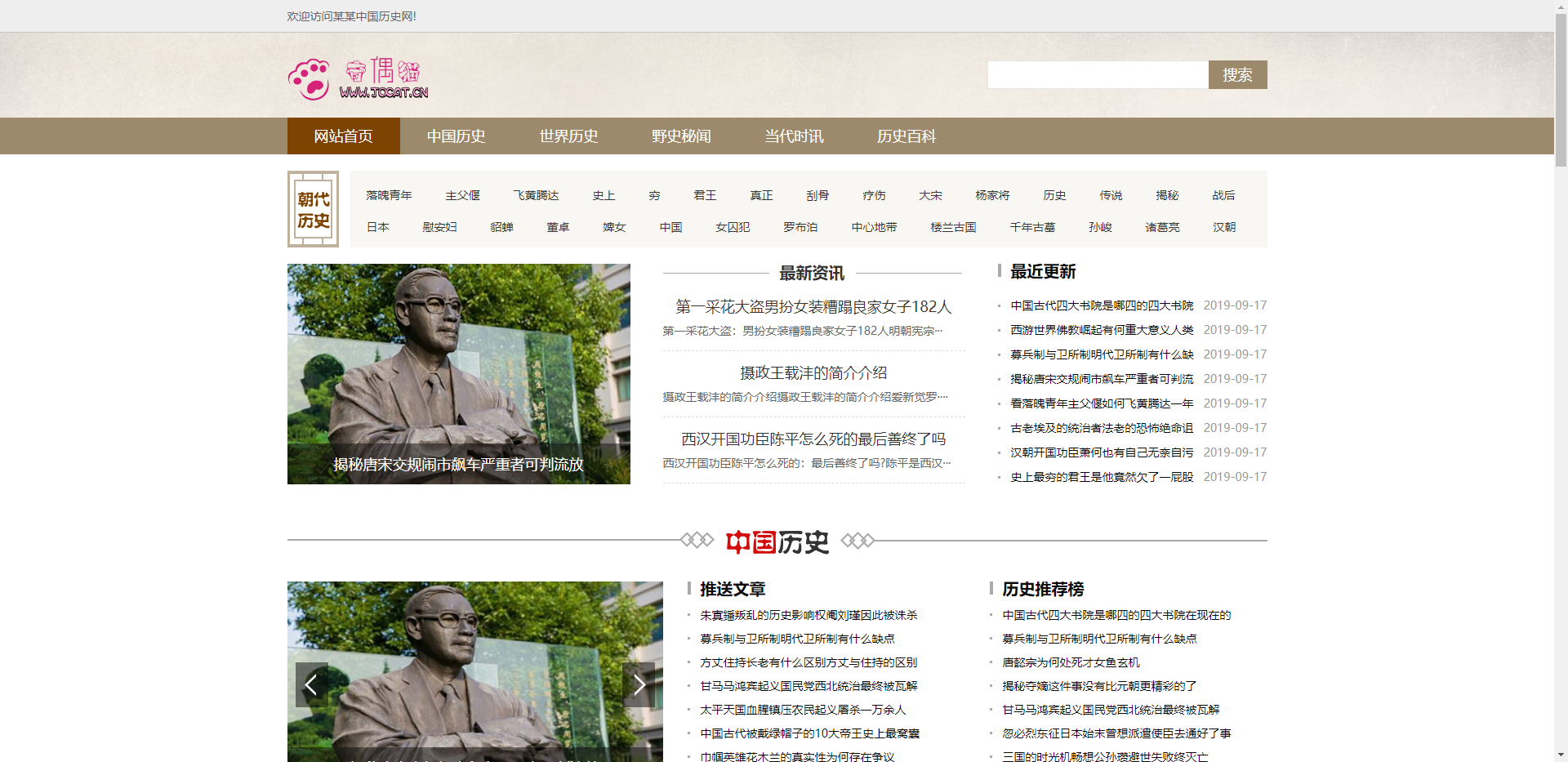The image size is (1568, 762).
Task: Open recent update 西游世界佛教崛起有何重大意义人类
Action: [1102, 330]
